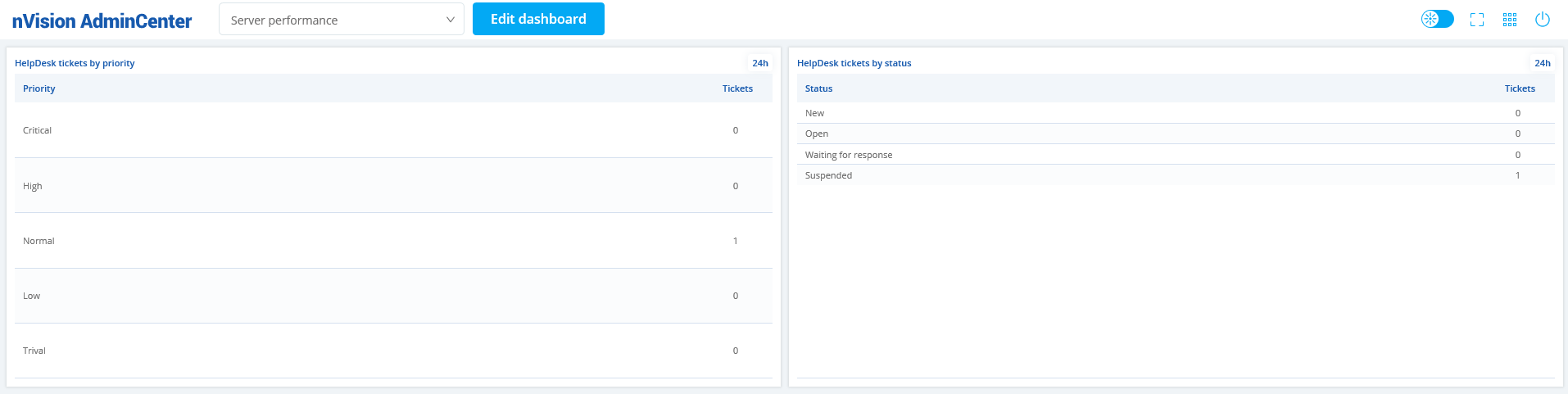Sort by the Priority column header
This screenshot has width=1568, height=394.
pos(39,88)
